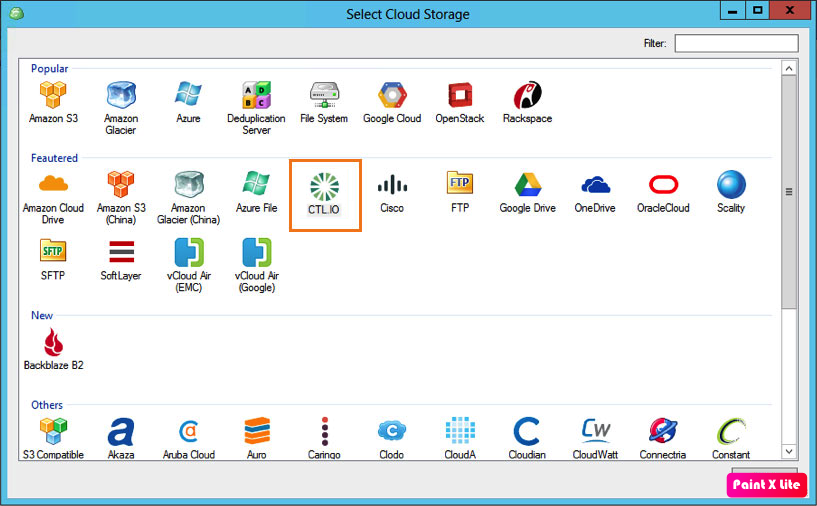817x506 pixels.
Task: Select OneDrive storage icon
Action: point(596,184)
